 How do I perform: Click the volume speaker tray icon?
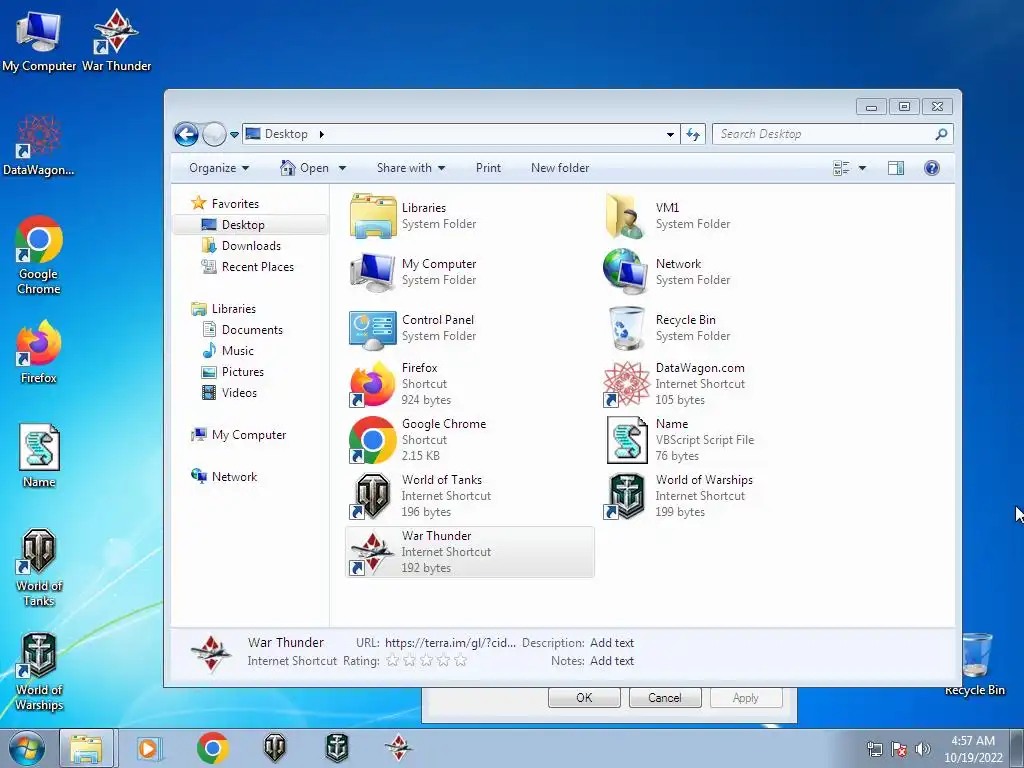pyautogui.click(x=923, y=749)
